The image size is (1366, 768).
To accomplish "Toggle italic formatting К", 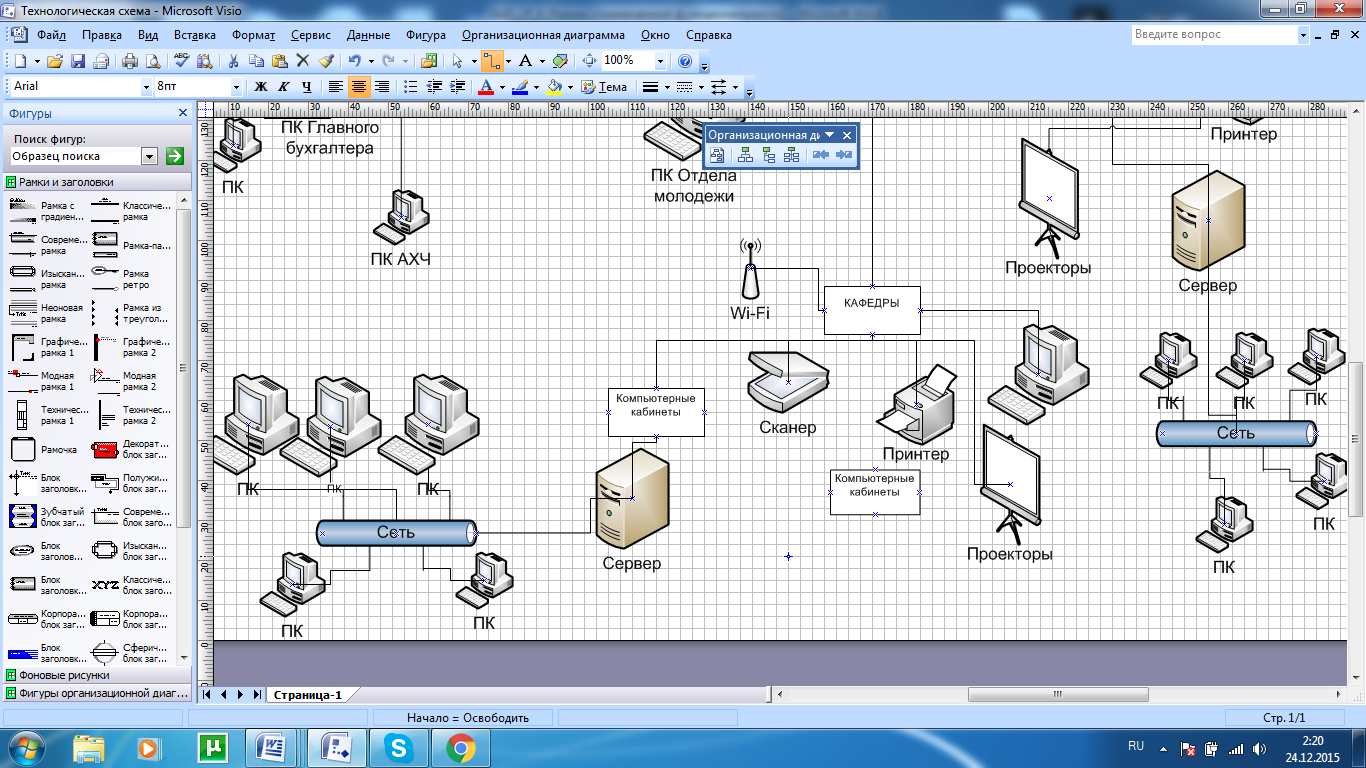I will 284,87.
